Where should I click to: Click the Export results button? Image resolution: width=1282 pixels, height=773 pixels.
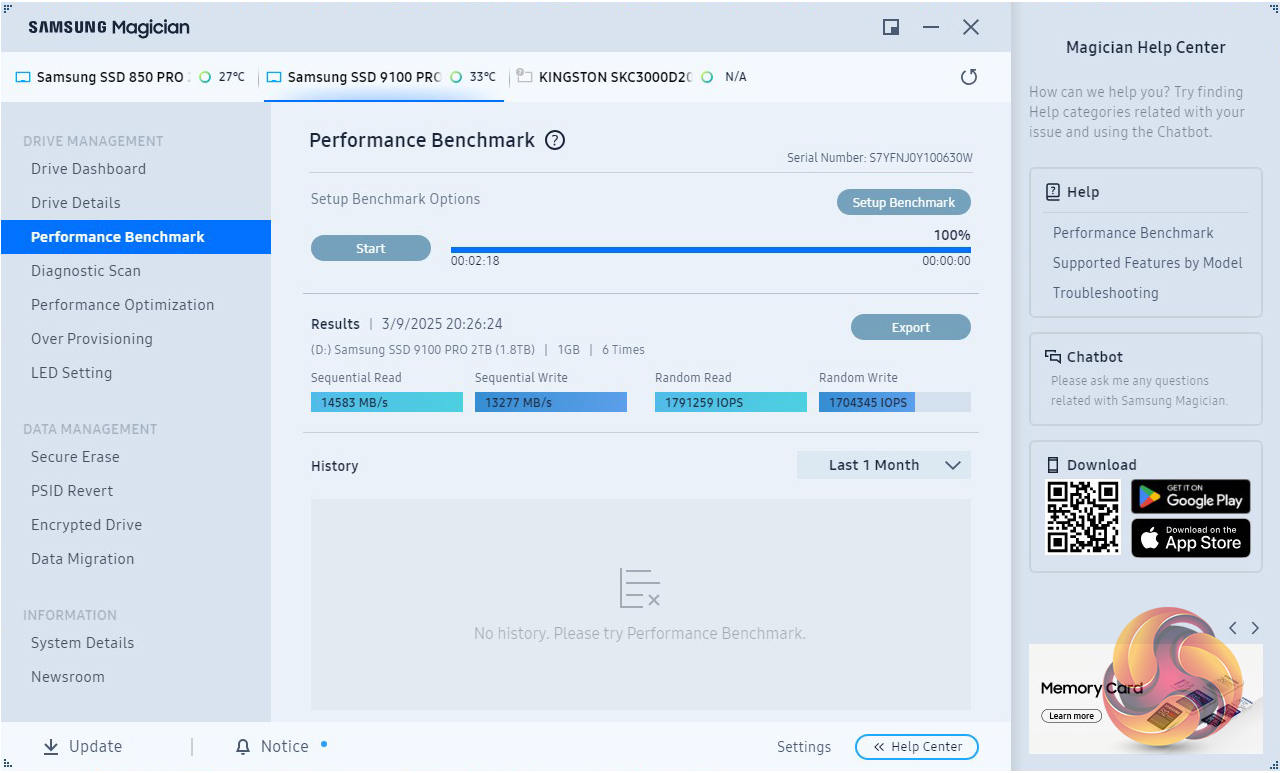910,328
